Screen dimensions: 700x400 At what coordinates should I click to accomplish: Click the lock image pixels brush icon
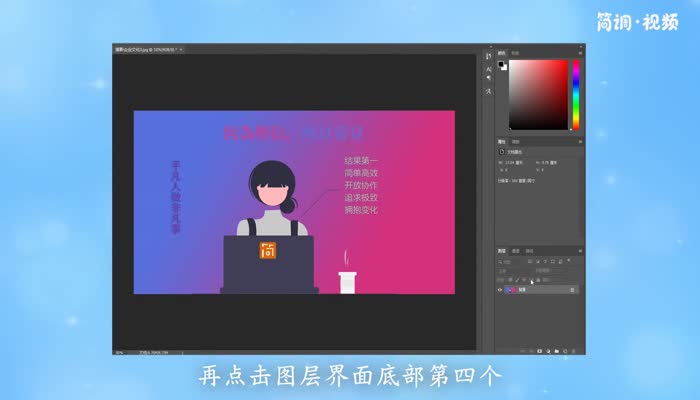516,279
